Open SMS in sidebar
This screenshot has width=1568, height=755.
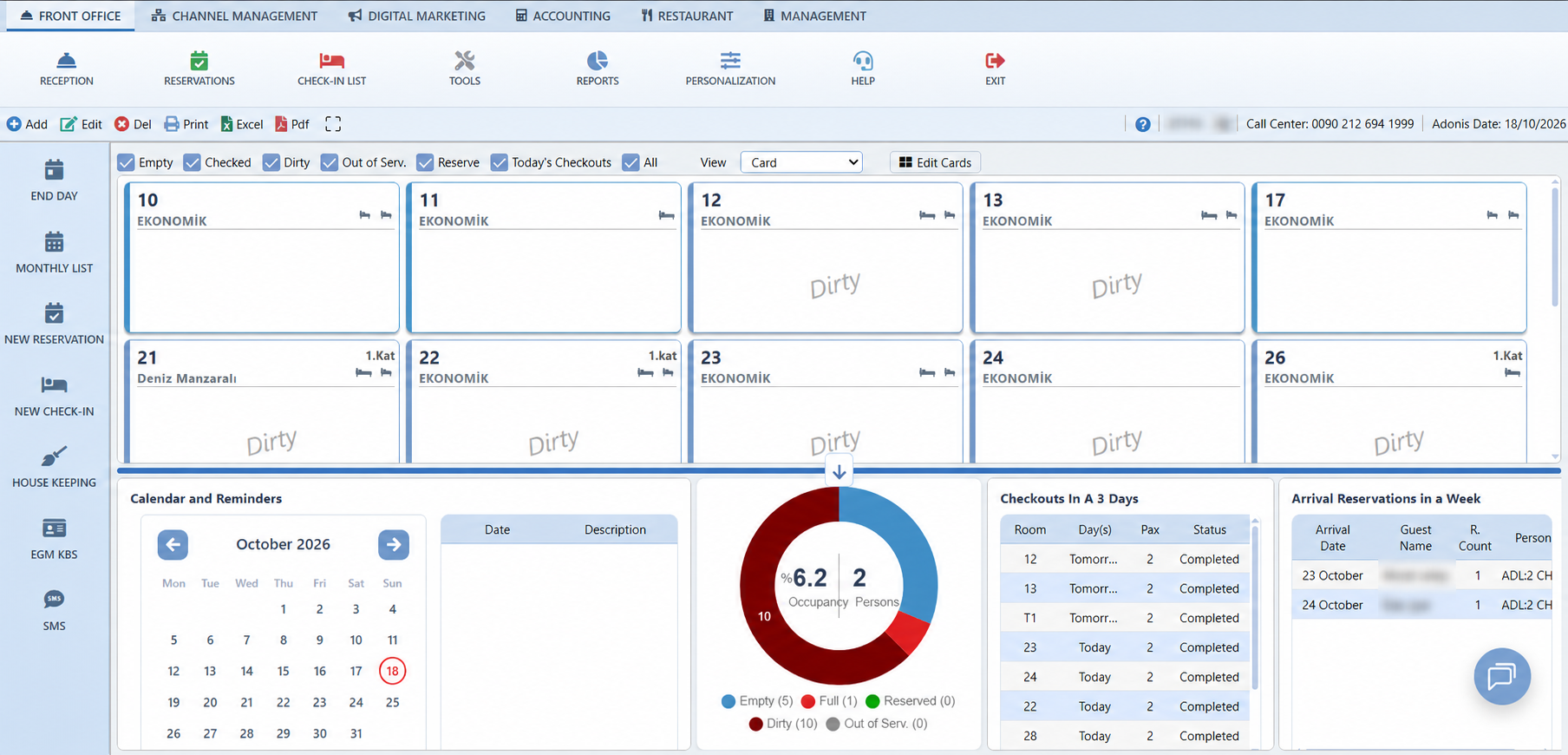[x=54, y=610]
